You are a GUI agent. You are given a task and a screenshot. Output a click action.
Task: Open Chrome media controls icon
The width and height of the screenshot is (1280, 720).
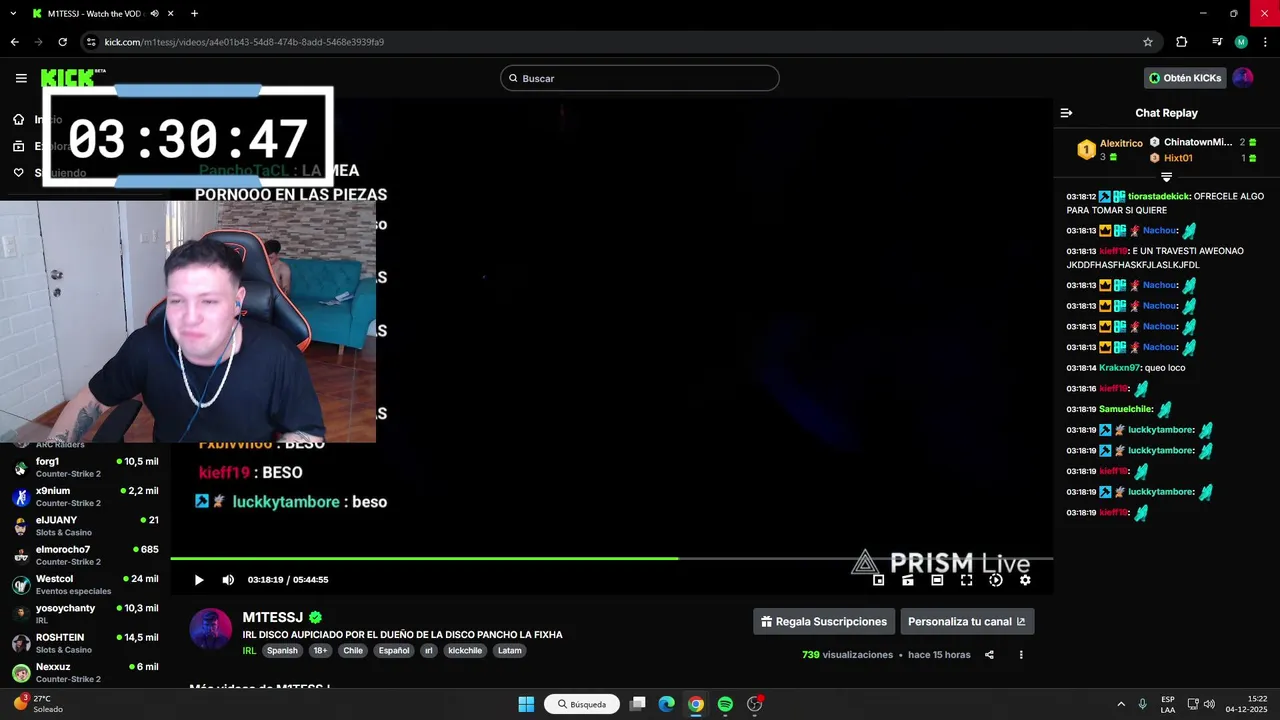click(x=1217, y=42)
